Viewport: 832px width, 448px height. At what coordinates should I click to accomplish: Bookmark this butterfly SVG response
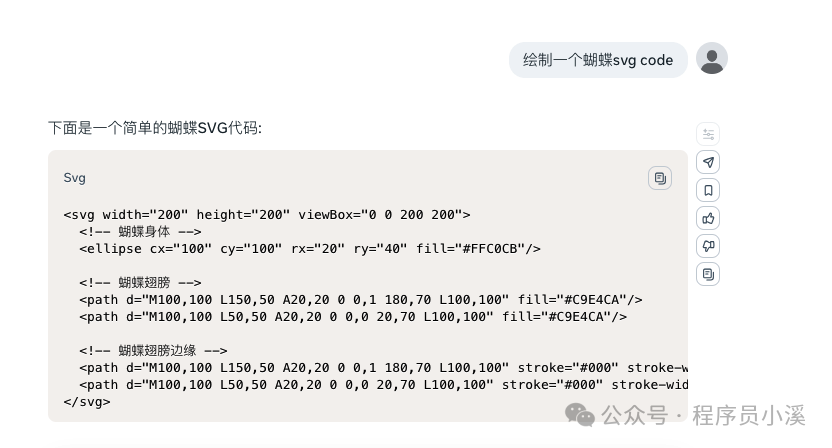point(708,190)
